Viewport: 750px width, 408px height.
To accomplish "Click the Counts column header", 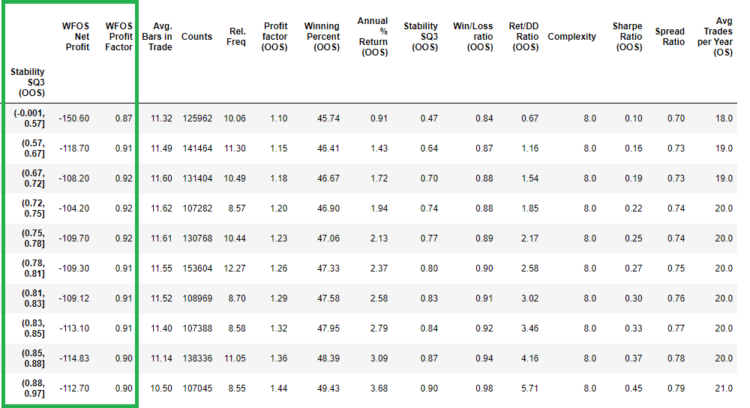I will pyautogui.click(x=197, y=36).
